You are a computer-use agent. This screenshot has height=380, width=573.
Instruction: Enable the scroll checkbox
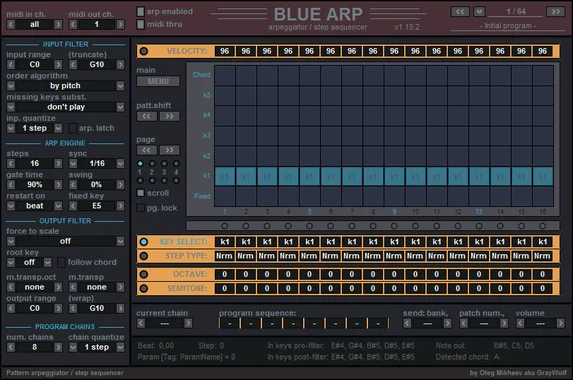[x=141, y=193]
